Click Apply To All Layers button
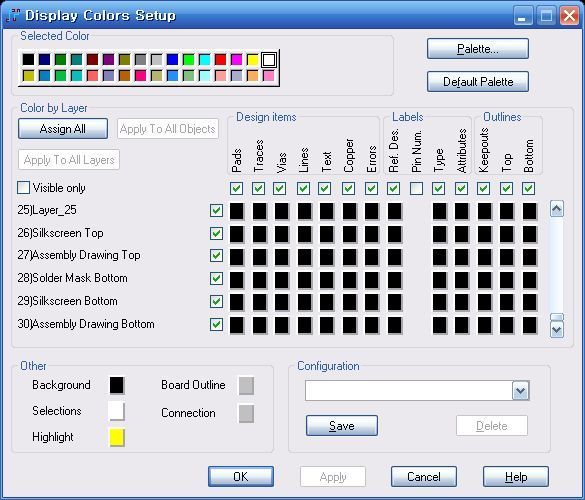This screenshot has height=500, width=585. pyautogui.click(x=69, y=160)
